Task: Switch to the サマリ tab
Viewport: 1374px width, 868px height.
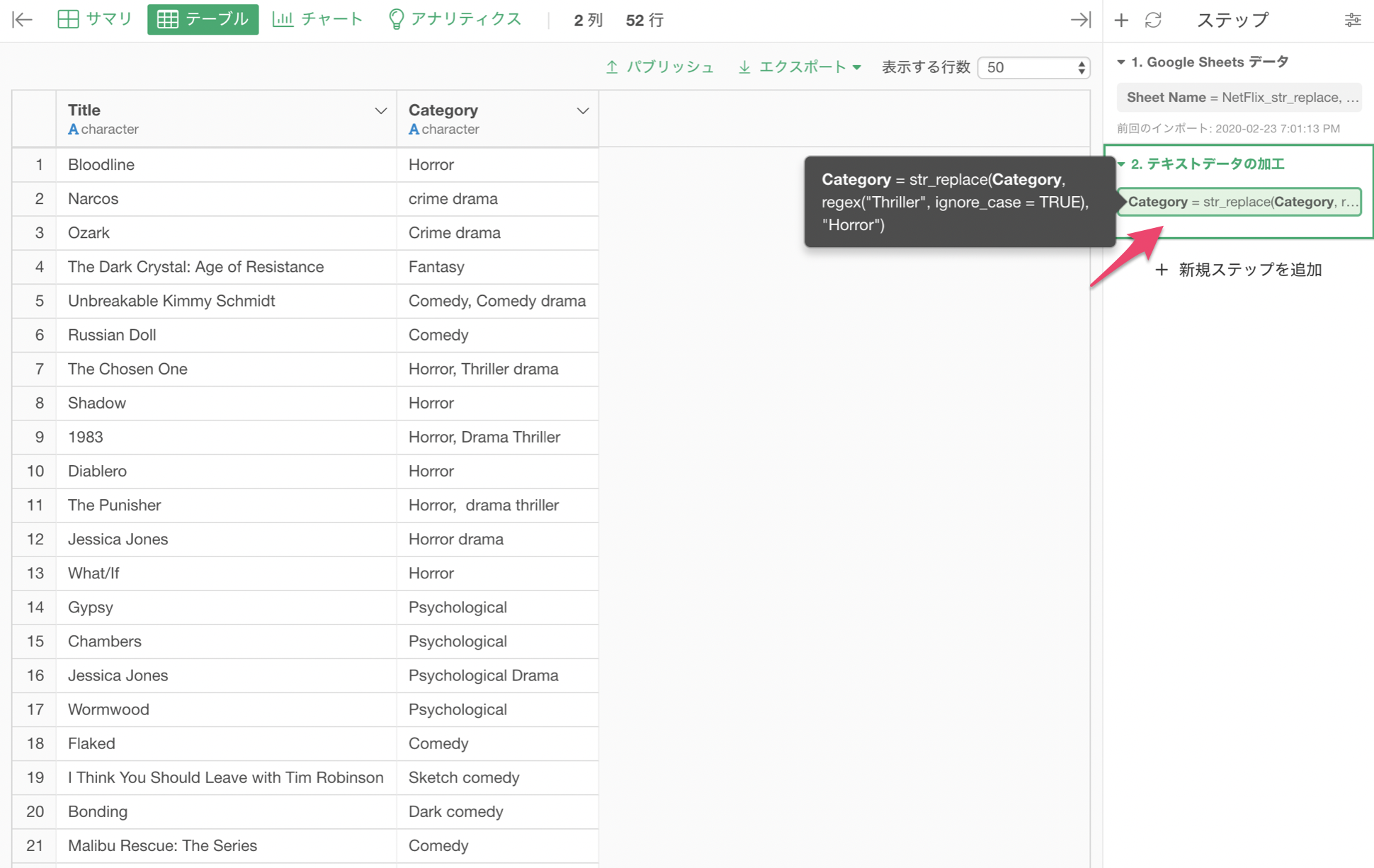Action: click(x=95, y=20)
